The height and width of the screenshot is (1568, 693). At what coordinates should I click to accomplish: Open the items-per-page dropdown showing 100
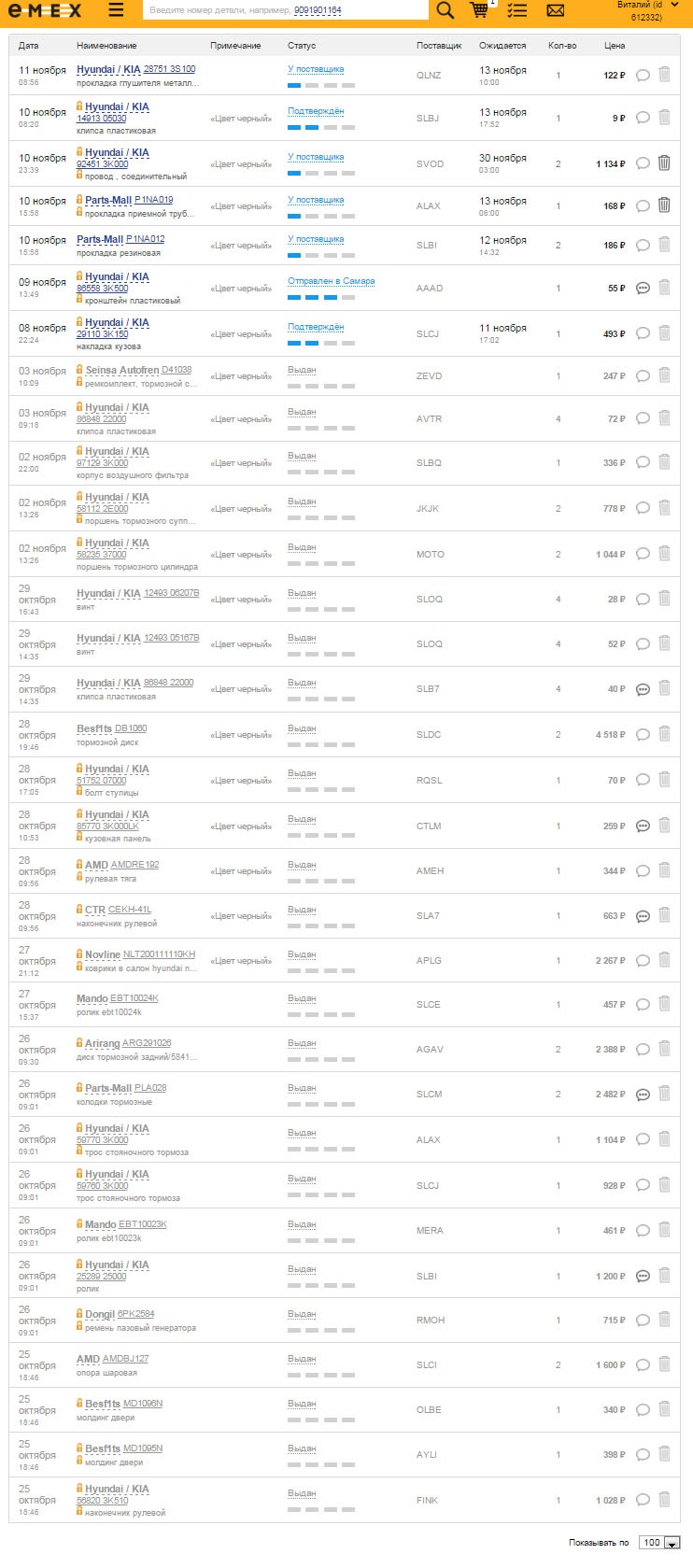(x=659, y=1543)
